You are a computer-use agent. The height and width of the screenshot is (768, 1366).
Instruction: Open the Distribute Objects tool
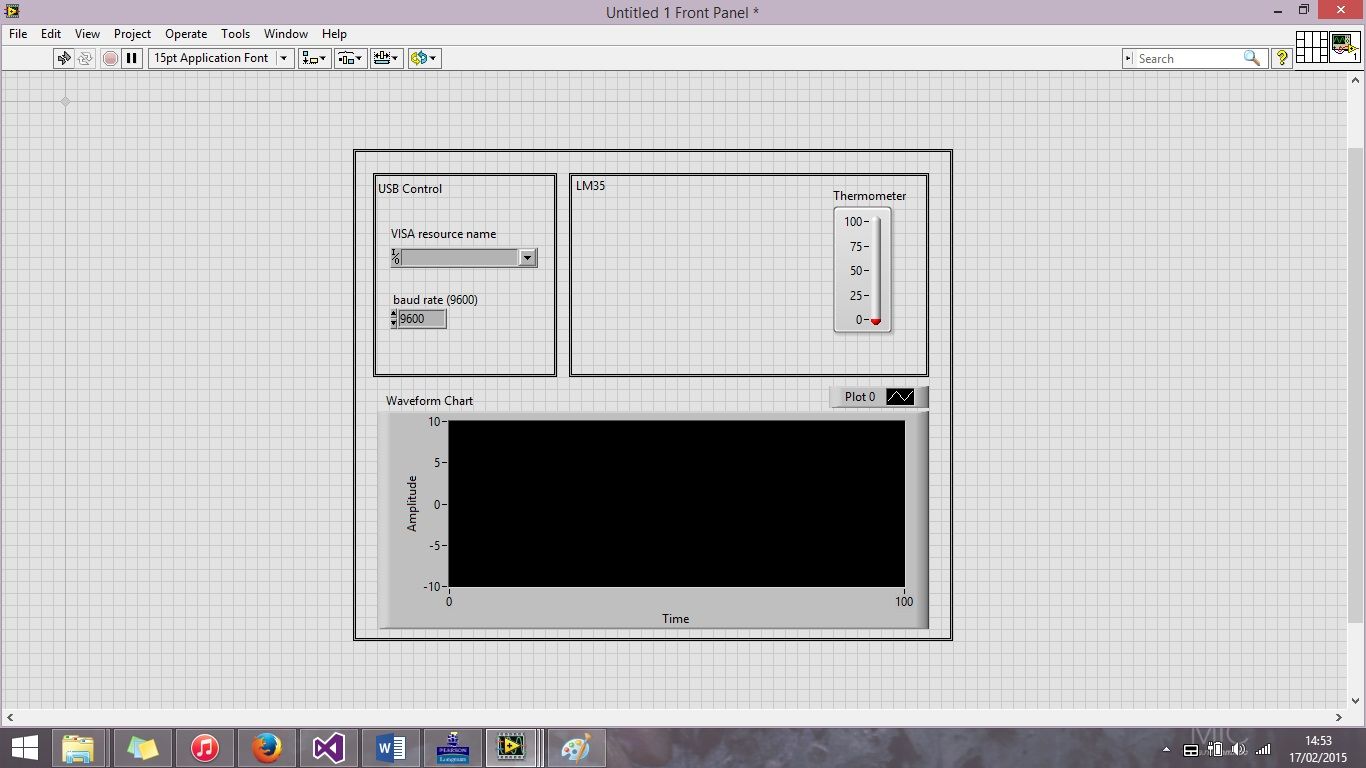[350, 58]
